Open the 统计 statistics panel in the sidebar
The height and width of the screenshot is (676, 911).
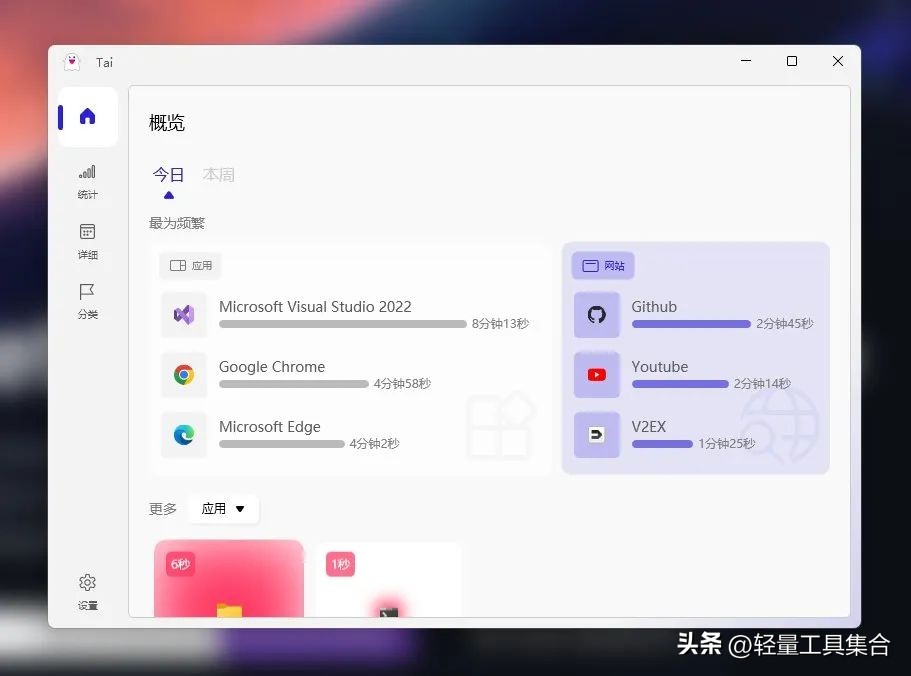[87, 182]
